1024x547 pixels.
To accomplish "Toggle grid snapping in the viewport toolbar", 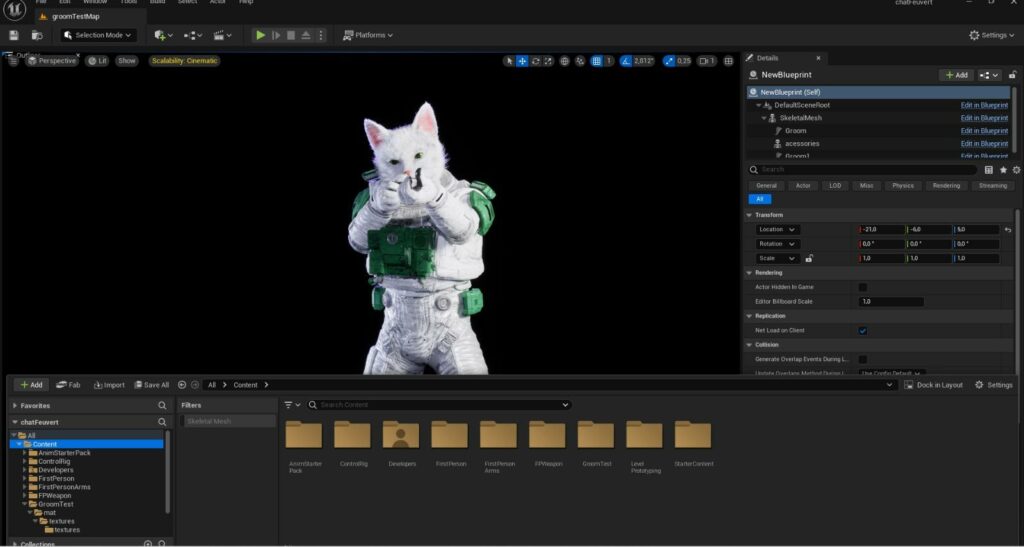I will tap(597, 61).
